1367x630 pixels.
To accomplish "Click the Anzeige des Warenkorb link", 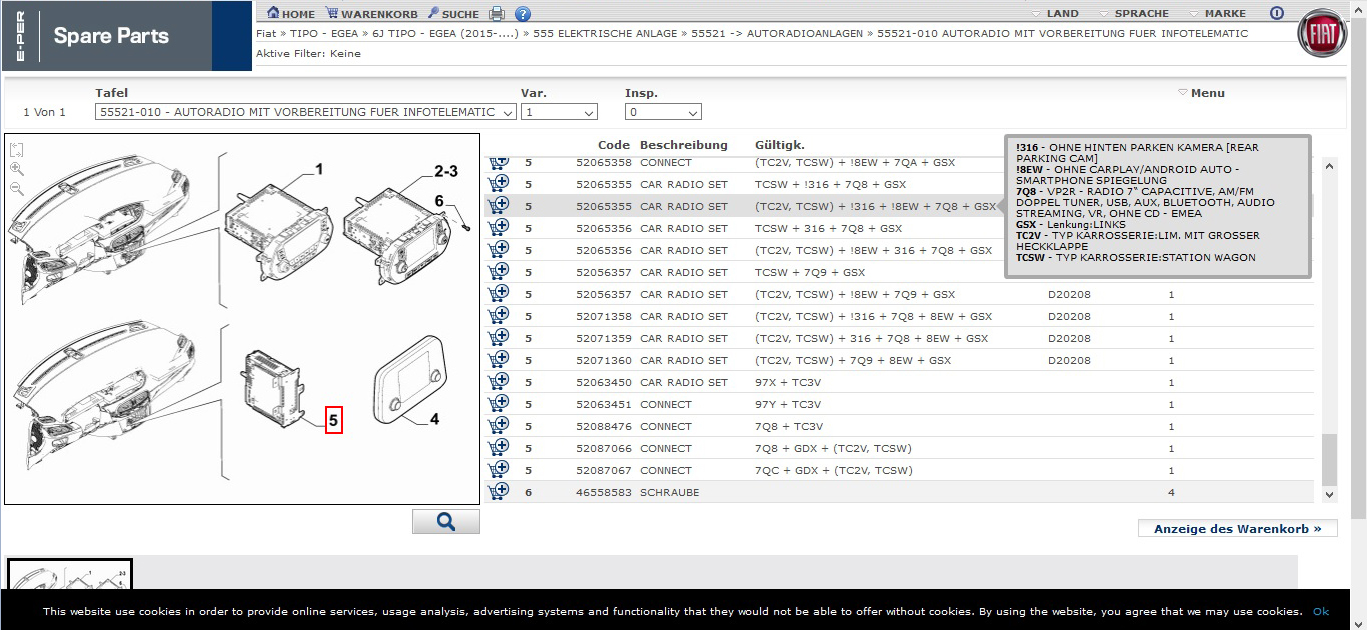I will tap(1237, 528).
